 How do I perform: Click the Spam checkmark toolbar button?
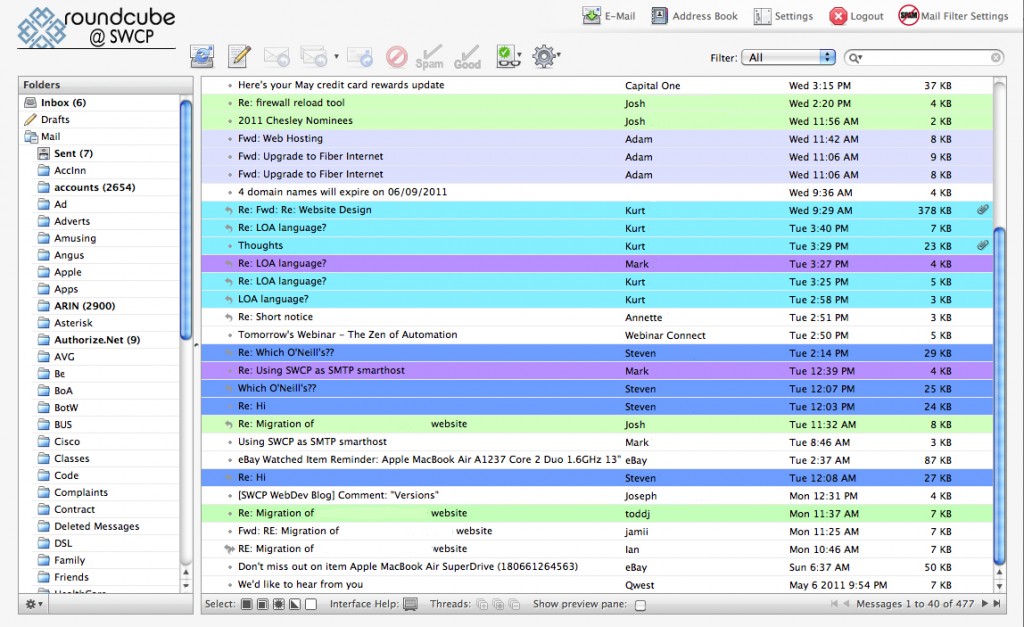tap(429, 56)
